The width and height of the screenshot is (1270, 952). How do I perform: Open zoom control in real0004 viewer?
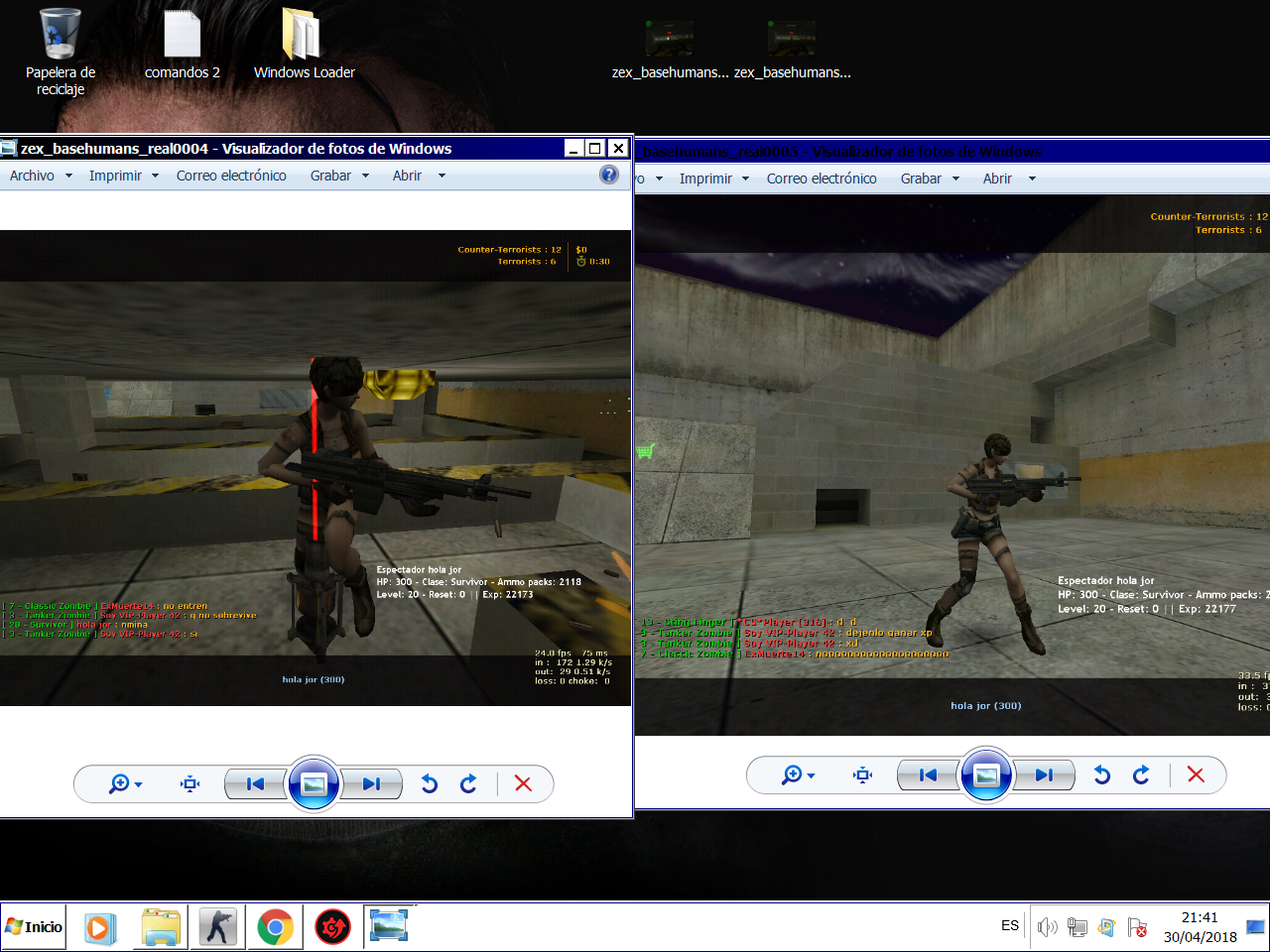point(125,784)
